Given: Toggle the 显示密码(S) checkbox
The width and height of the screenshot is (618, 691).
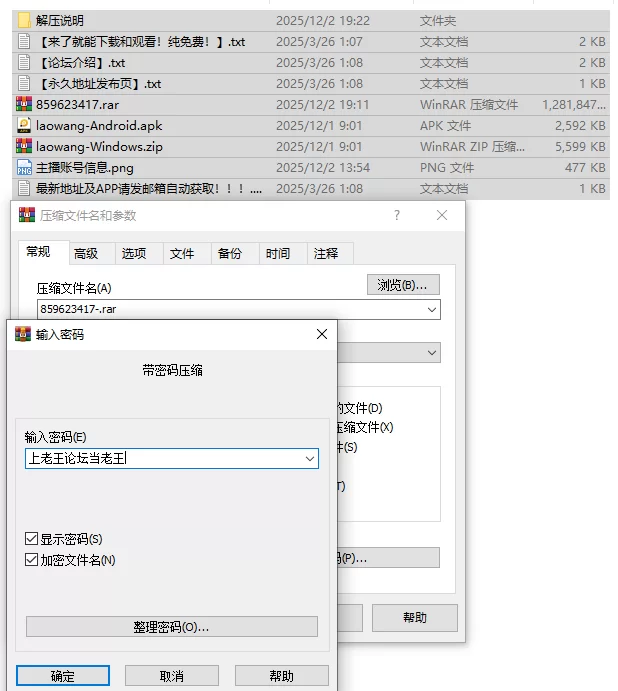Looking at the screenshot, I should pyautogui.click(x=31, y=539).
